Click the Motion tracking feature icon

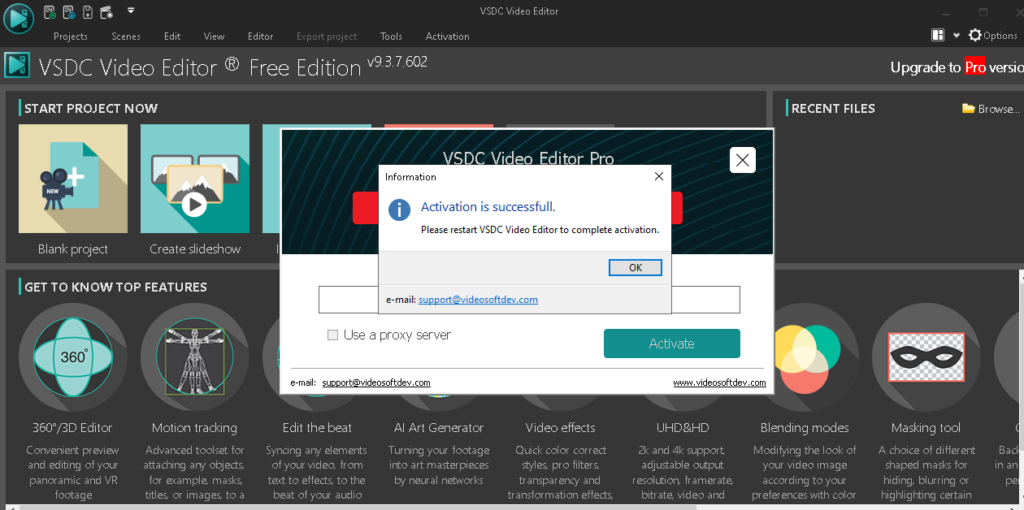[195, 357]
